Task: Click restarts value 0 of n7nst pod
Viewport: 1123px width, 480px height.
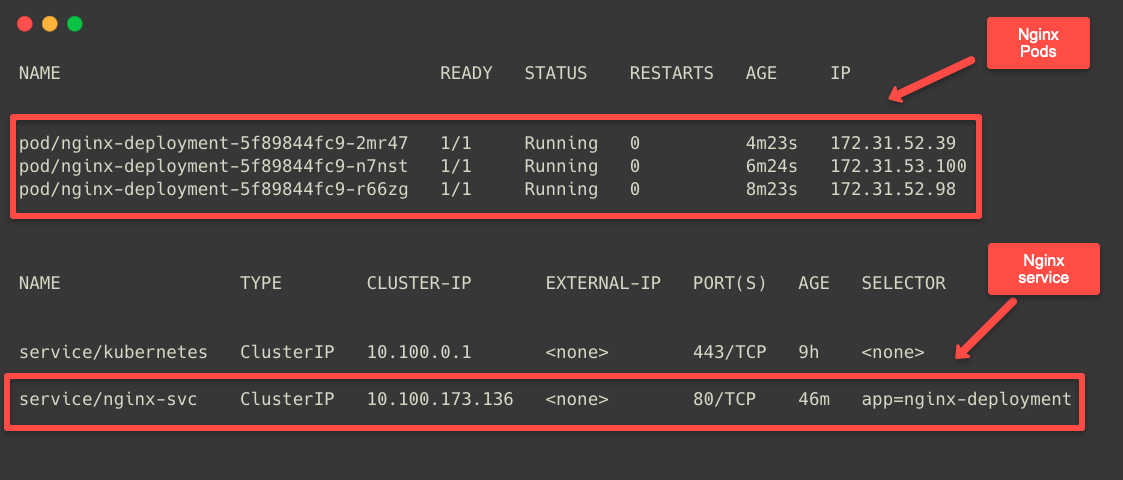Action: click(635, 166)
